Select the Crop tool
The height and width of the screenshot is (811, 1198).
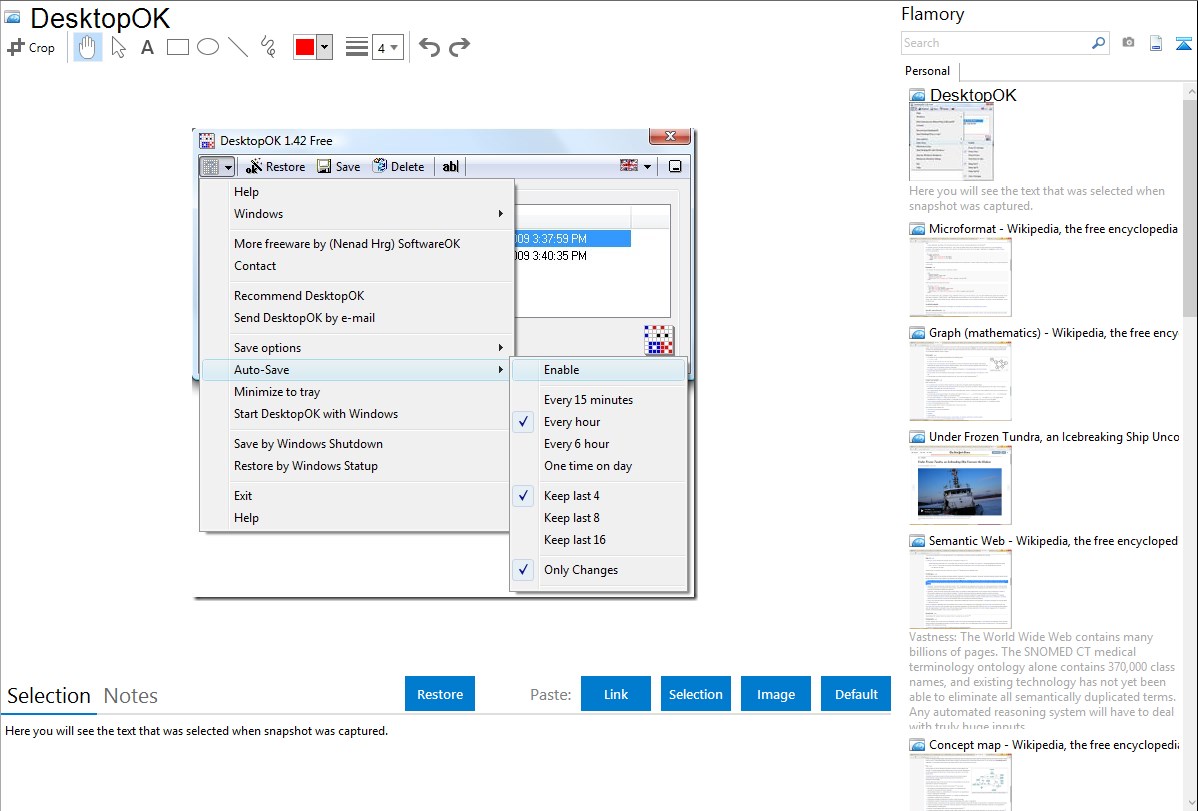[x=31, y=47]
